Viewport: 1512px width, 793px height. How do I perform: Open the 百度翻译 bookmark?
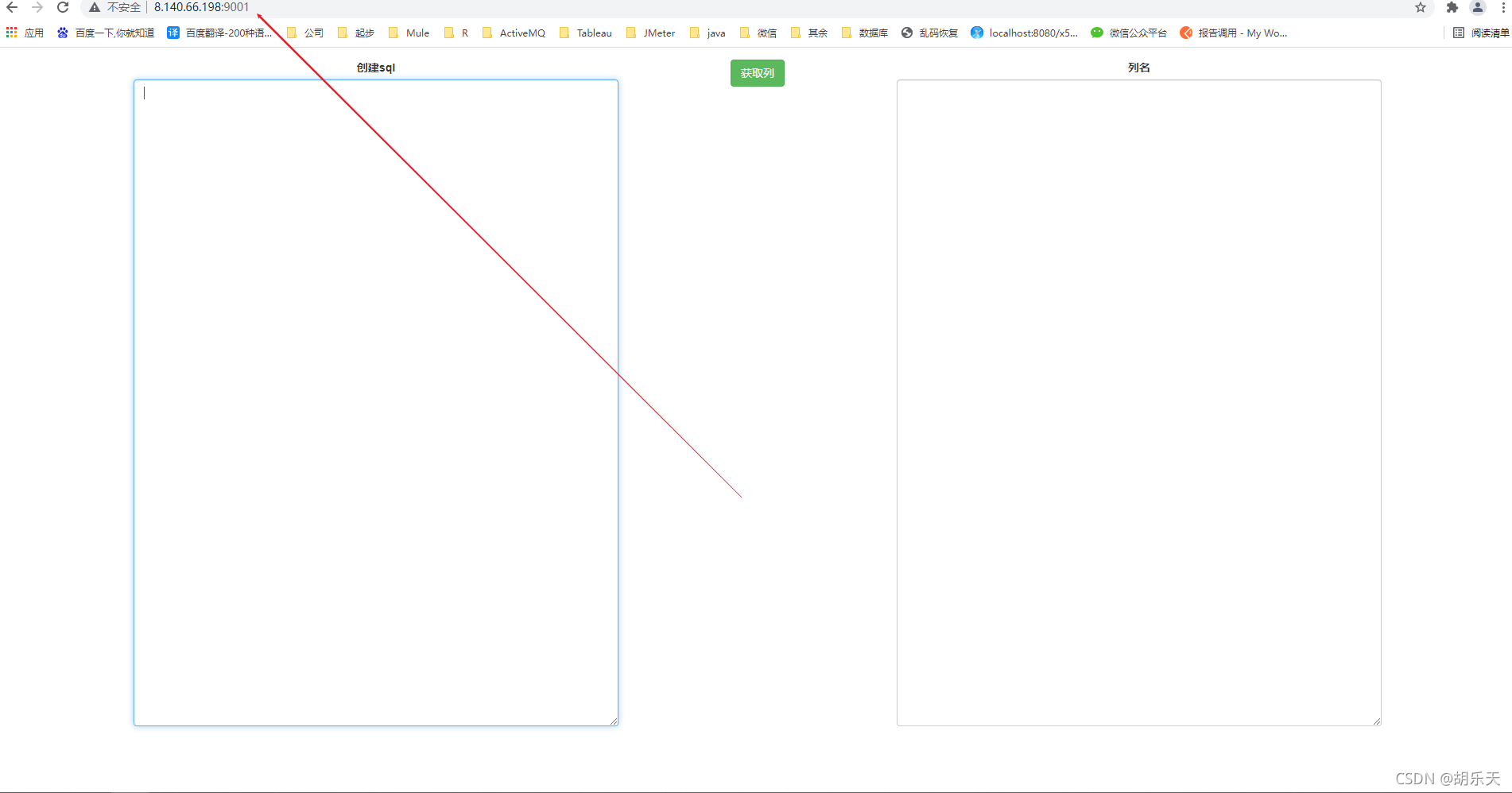[x=219, y=33]
